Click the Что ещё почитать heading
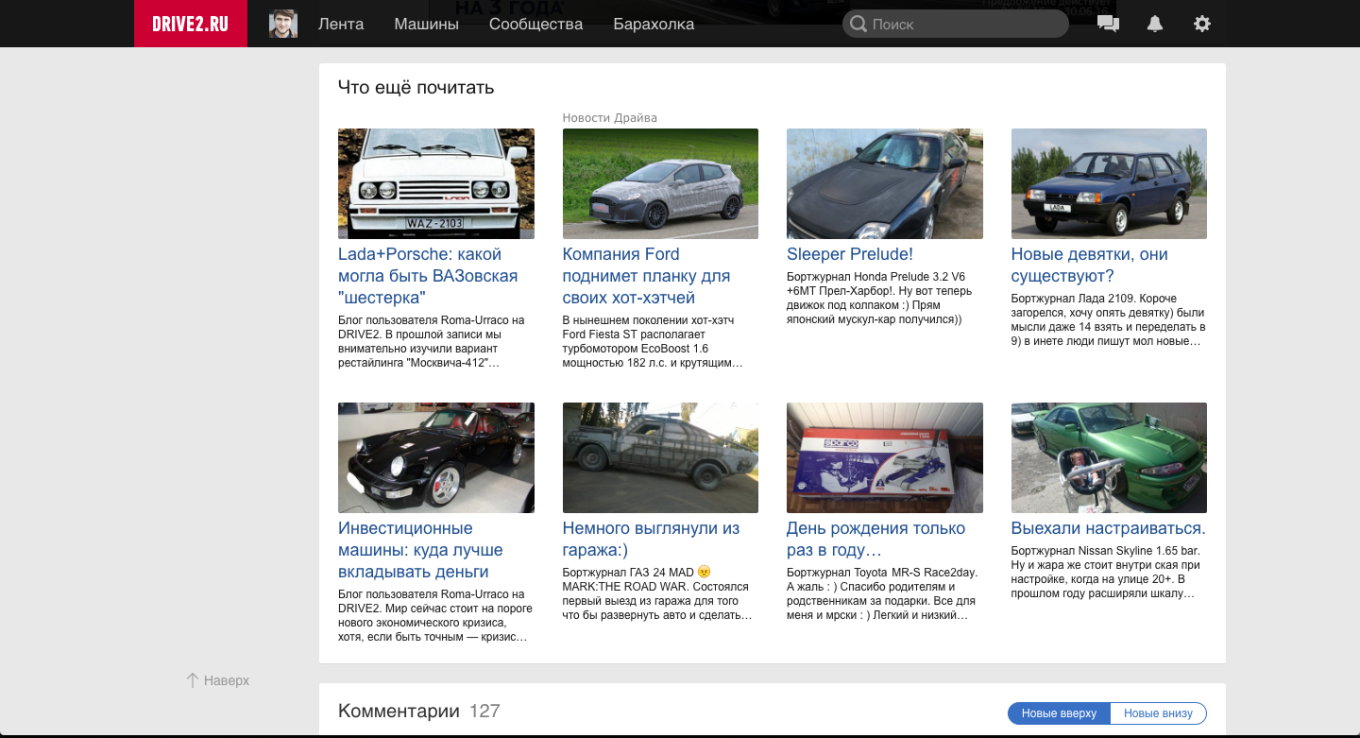The width and height of the screenshot is (1360, 738). pyautogui.click(x=416, y=87)
